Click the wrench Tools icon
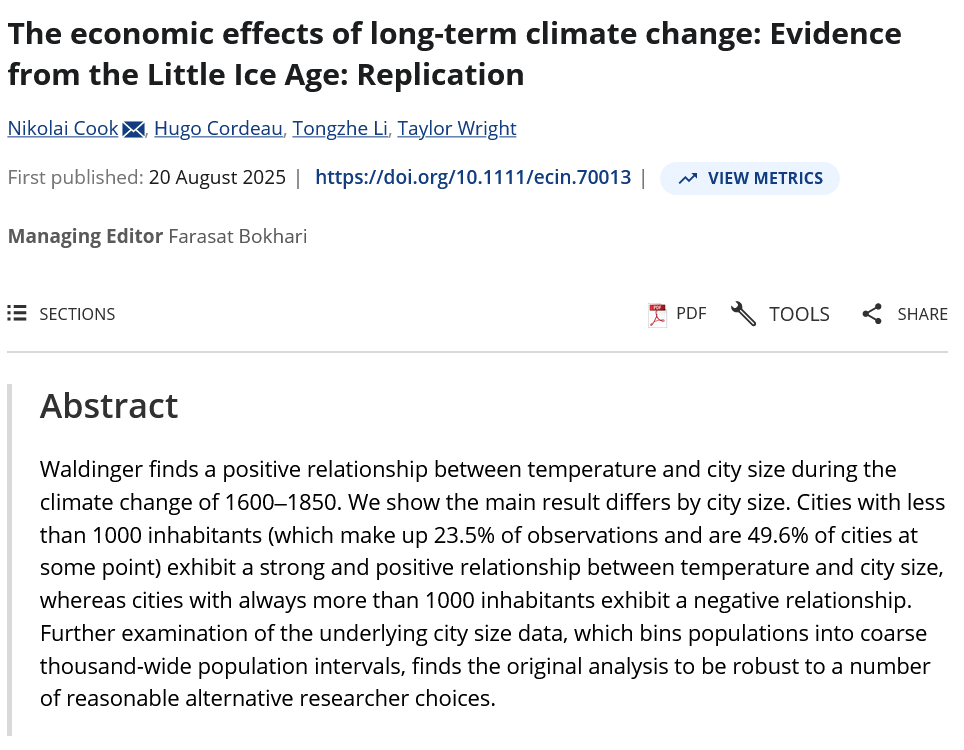This screenshot has width=964, height=750. tap(743, 314)
